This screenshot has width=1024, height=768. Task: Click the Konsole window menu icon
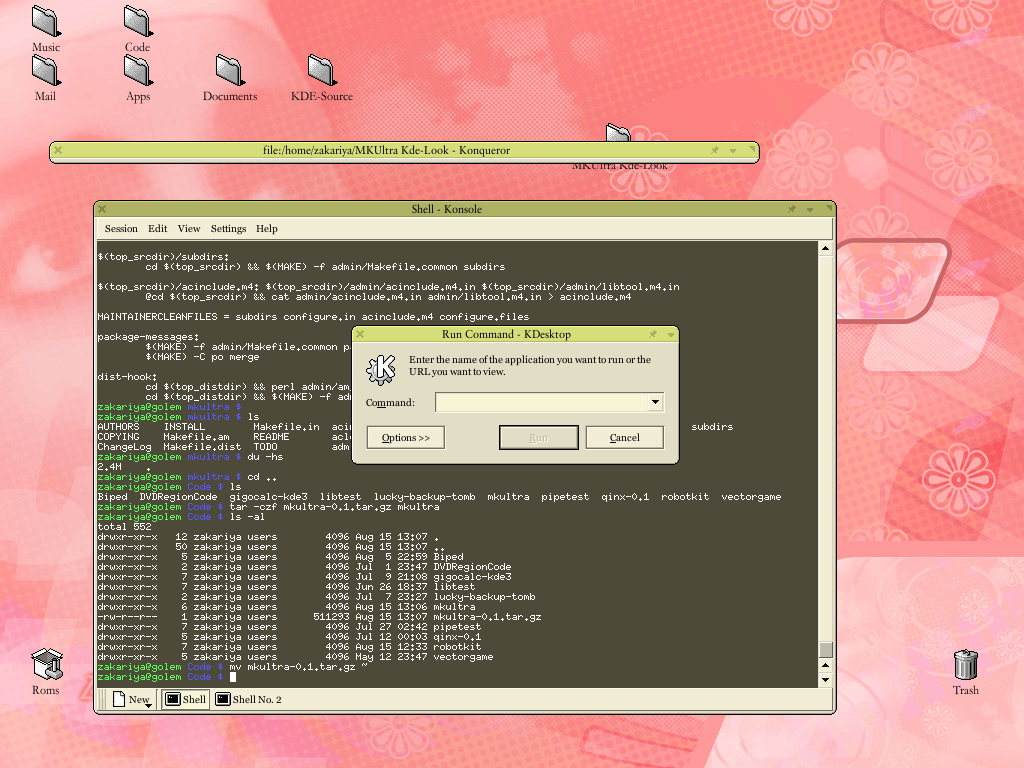(x=103, y=210)
